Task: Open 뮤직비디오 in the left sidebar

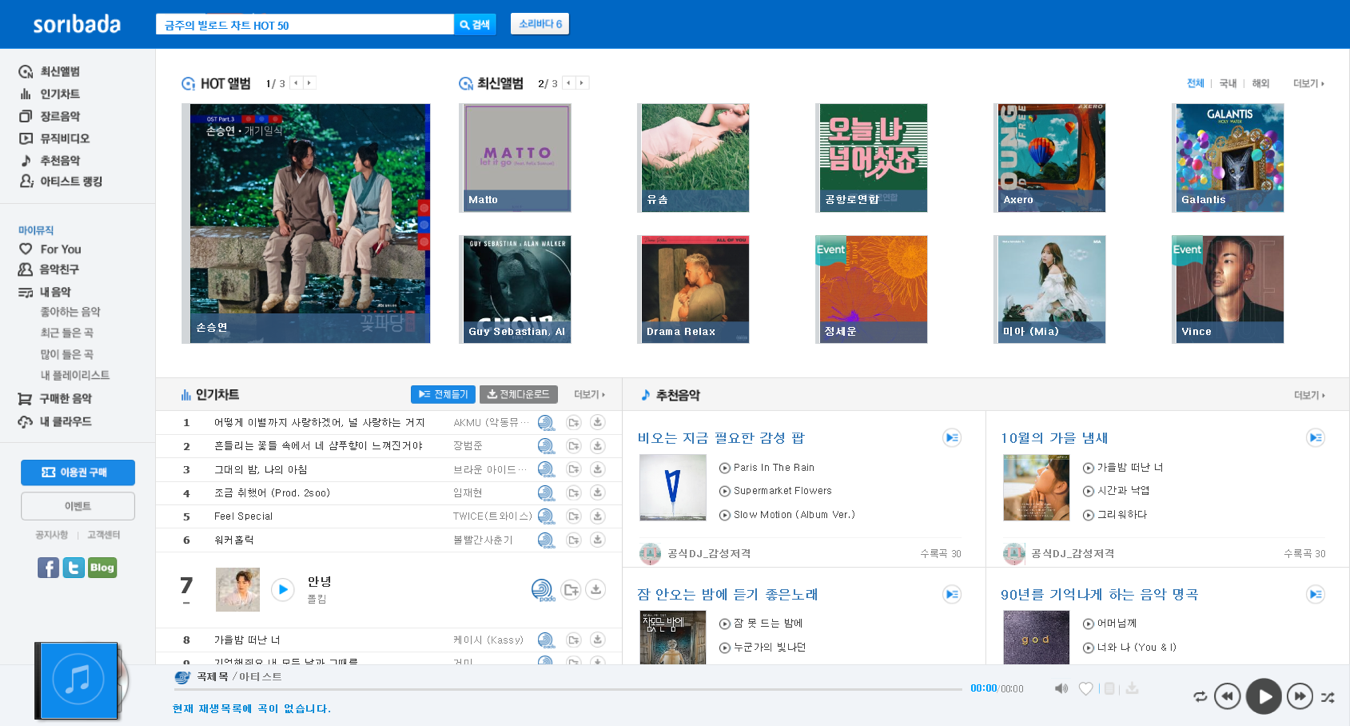Action: coord(54,138)
